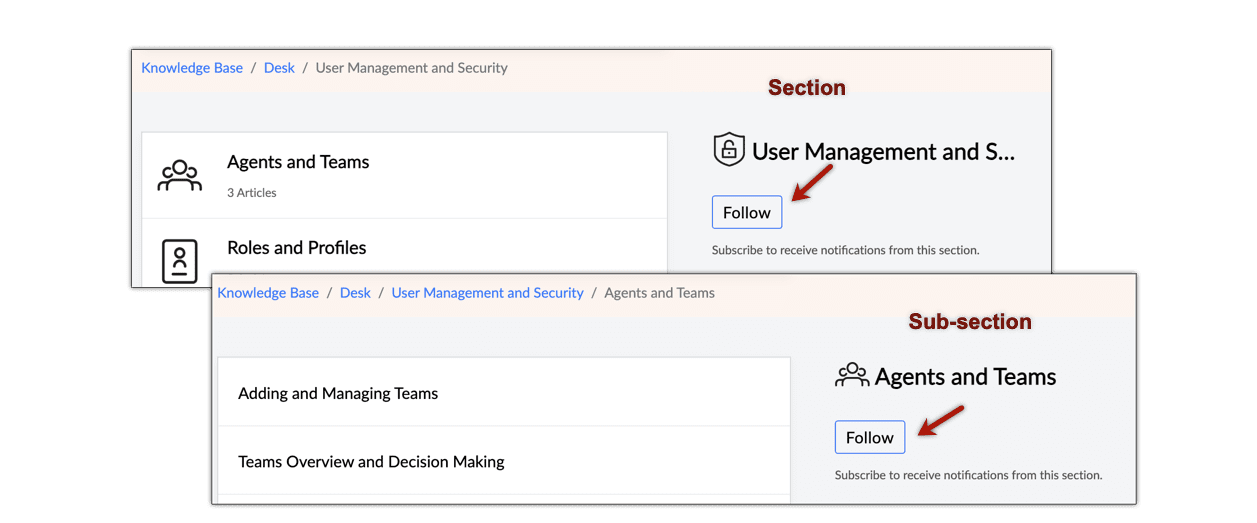The width and height of the screenshot is (1257, 523).
Task: Click the large Agents and Teams heading in the Sub-section panel
Action: tap(965, 377)
